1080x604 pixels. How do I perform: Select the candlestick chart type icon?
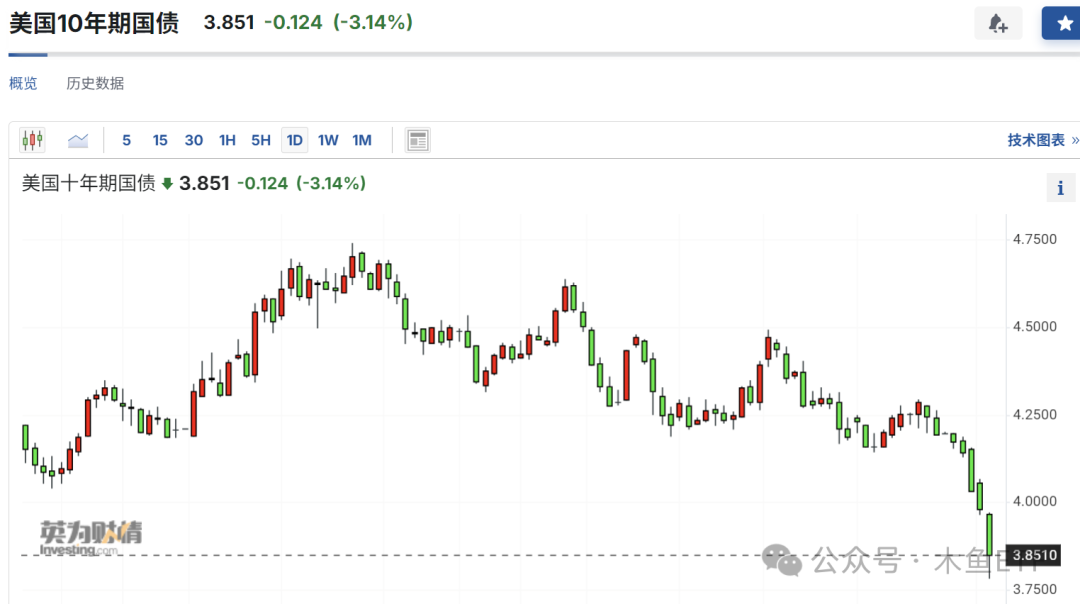pyautogui.click(x=32, y=140)
